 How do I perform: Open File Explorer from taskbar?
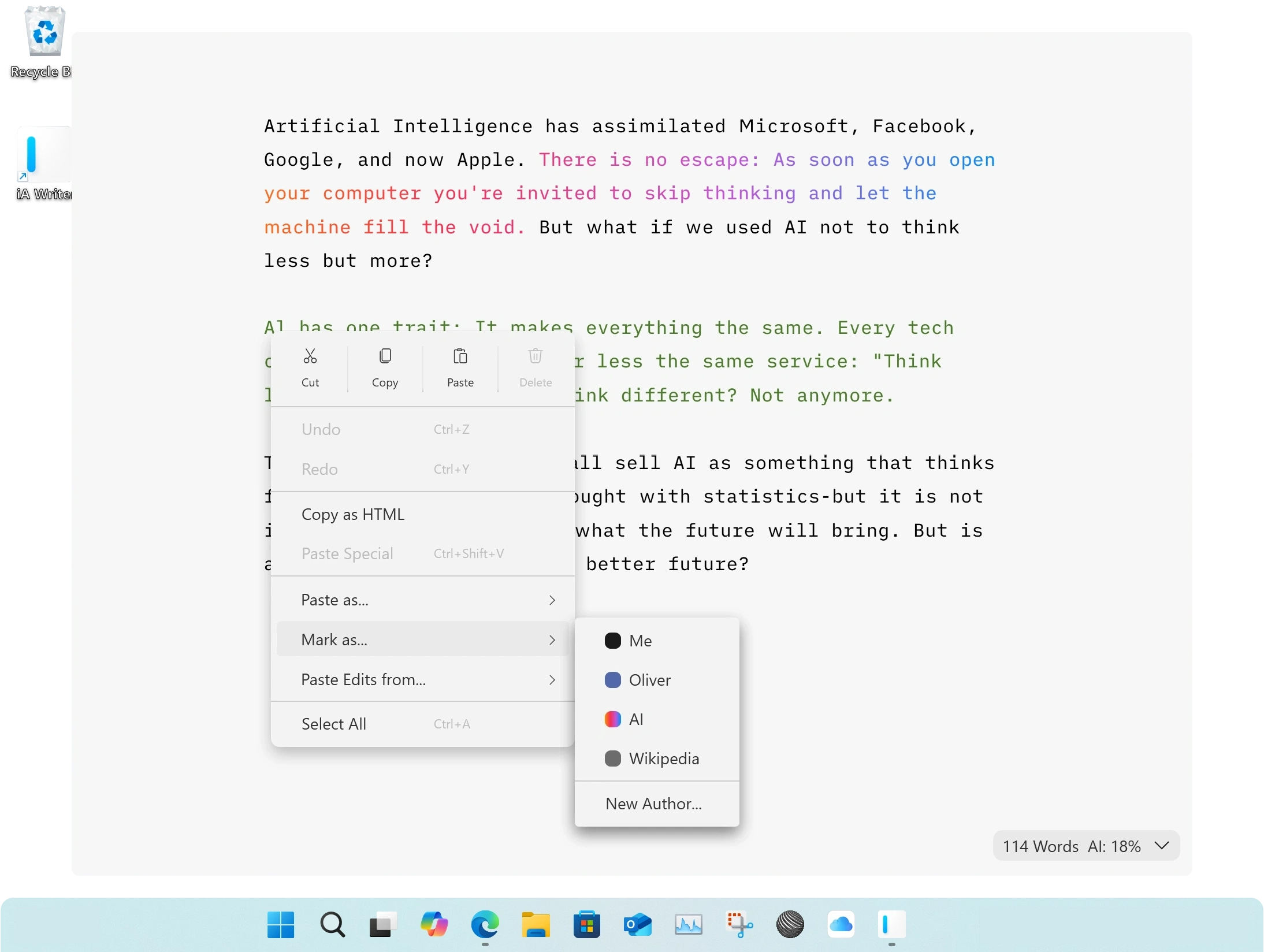point(536,925)
